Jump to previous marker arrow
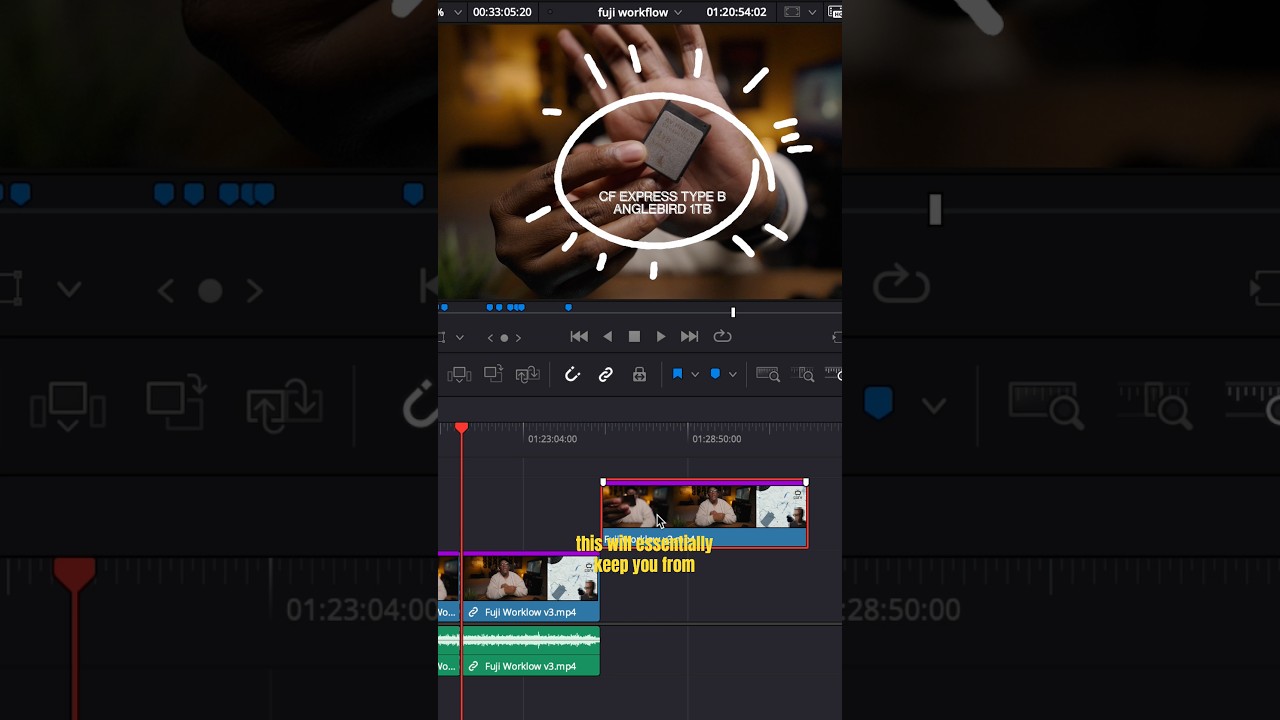 [x=490, y=338]
